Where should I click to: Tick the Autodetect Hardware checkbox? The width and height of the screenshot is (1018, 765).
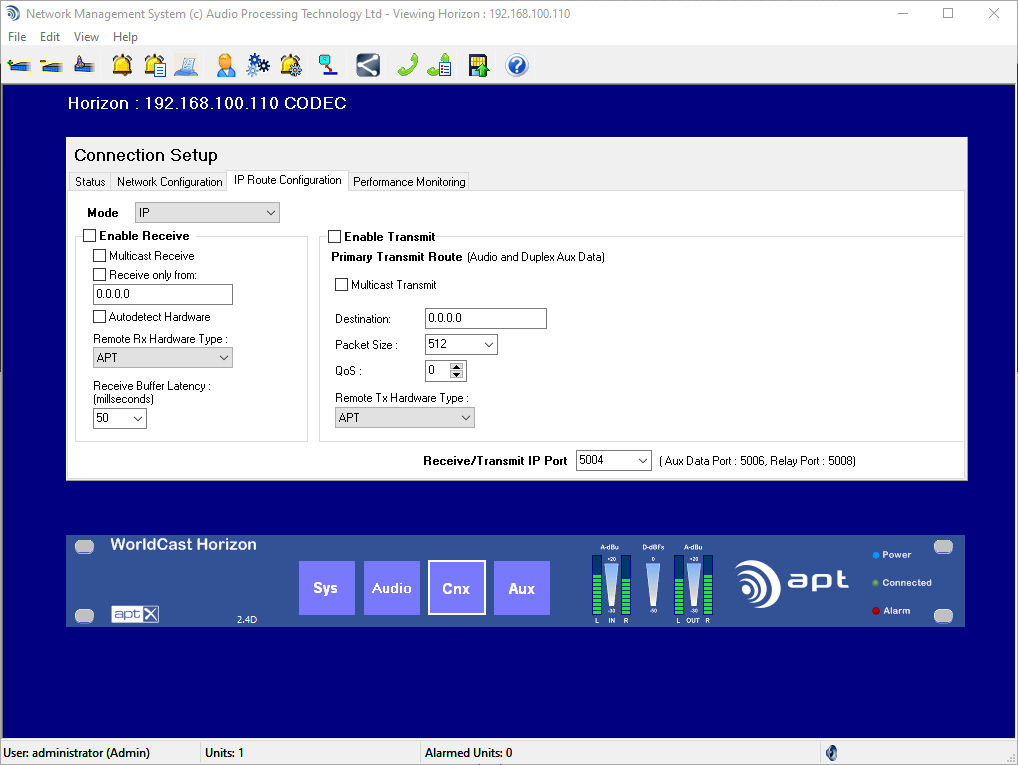click(99, 317)
